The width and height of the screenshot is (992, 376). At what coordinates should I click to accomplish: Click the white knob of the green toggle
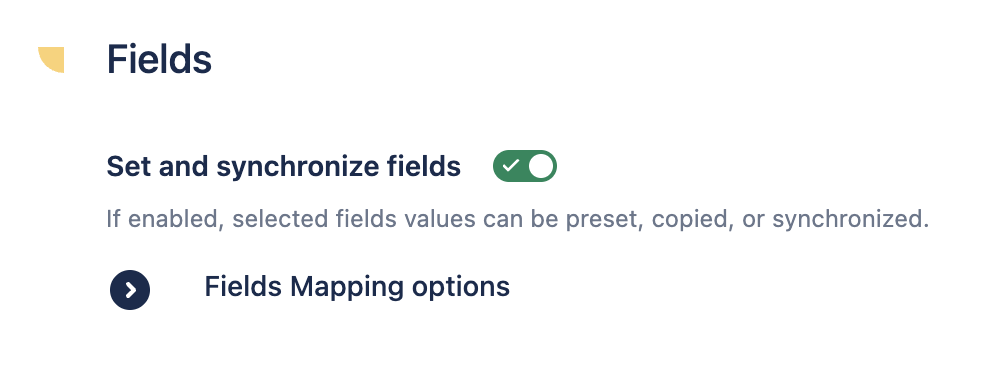(x=541, y=166)
